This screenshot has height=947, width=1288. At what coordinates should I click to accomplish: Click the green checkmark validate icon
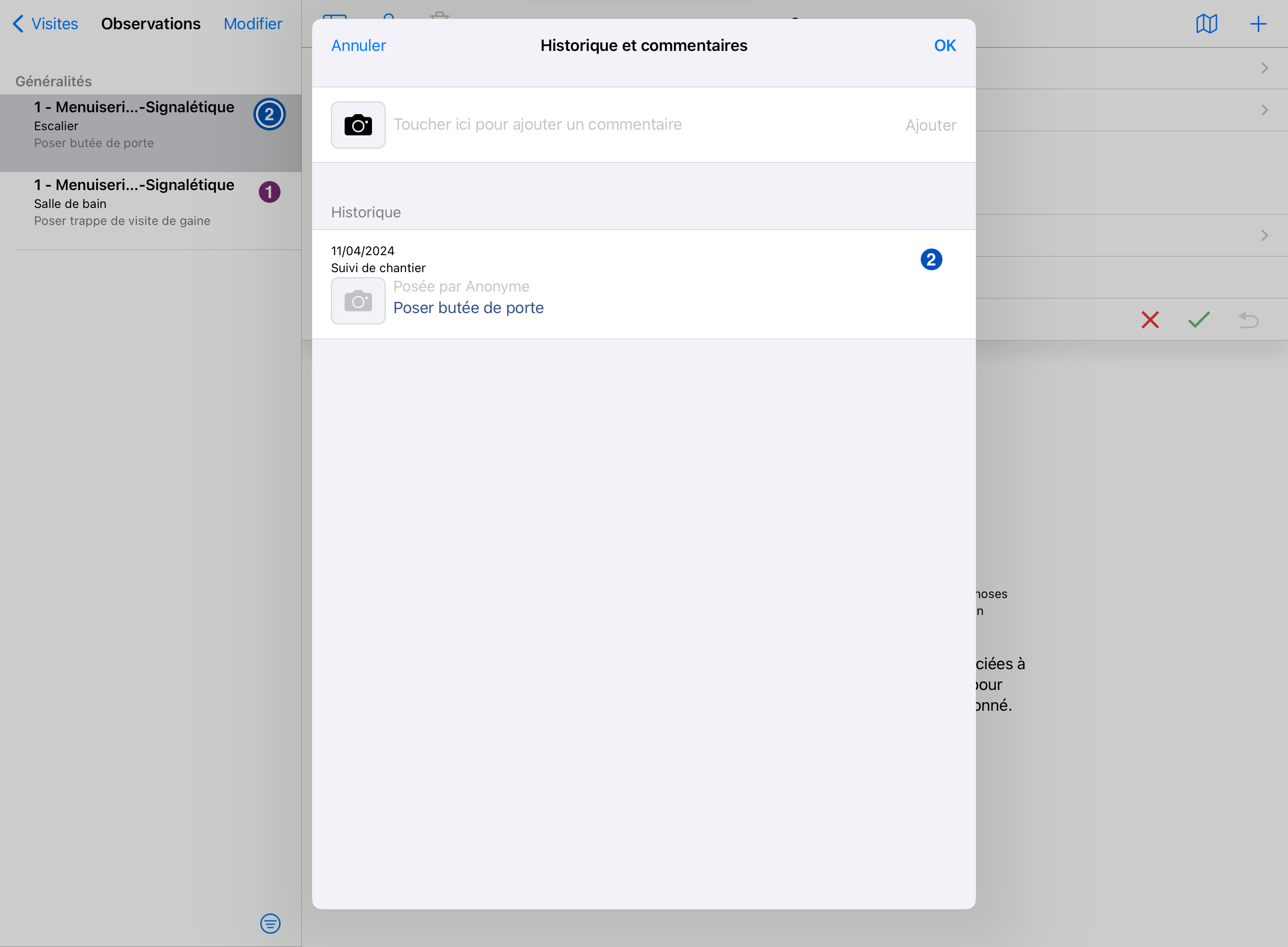pyautogui.click(x=1198, y=319)
